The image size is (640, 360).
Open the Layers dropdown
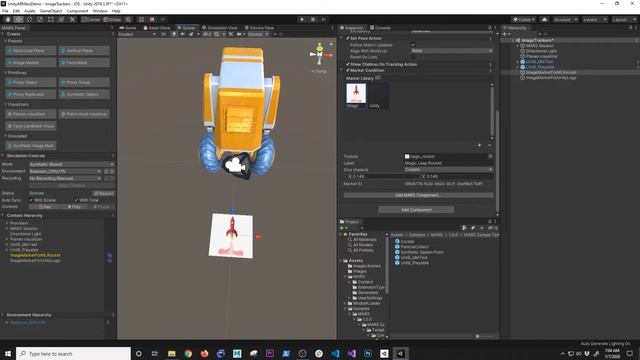click(x=594, y=20)
